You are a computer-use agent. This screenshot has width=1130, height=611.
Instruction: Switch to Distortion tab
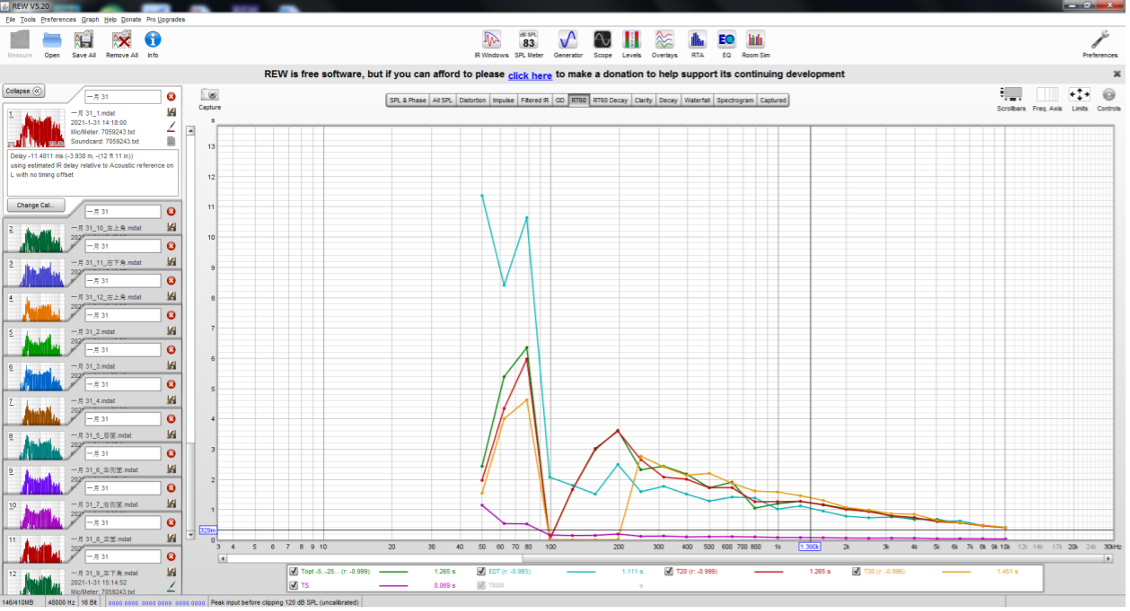(472, 100)
